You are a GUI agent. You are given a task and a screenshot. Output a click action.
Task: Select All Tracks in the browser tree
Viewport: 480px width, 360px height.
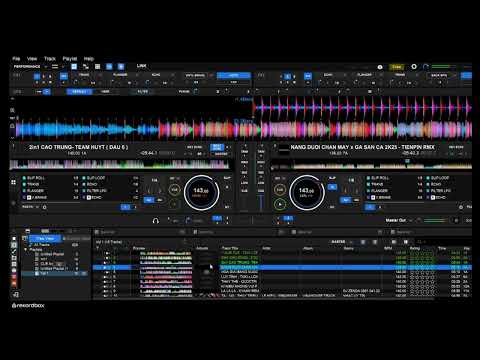pyautogui.click(x=42, y=245)
